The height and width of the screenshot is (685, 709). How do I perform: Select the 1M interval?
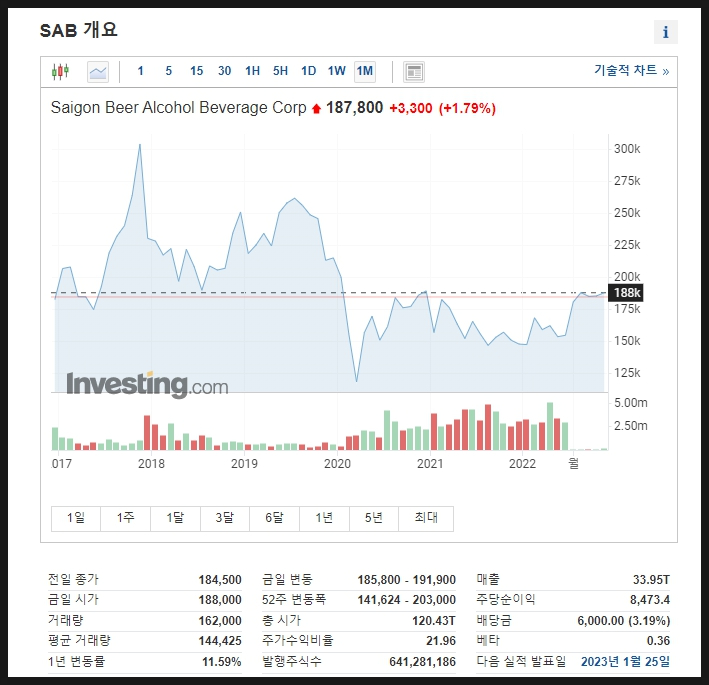[364, 71]
